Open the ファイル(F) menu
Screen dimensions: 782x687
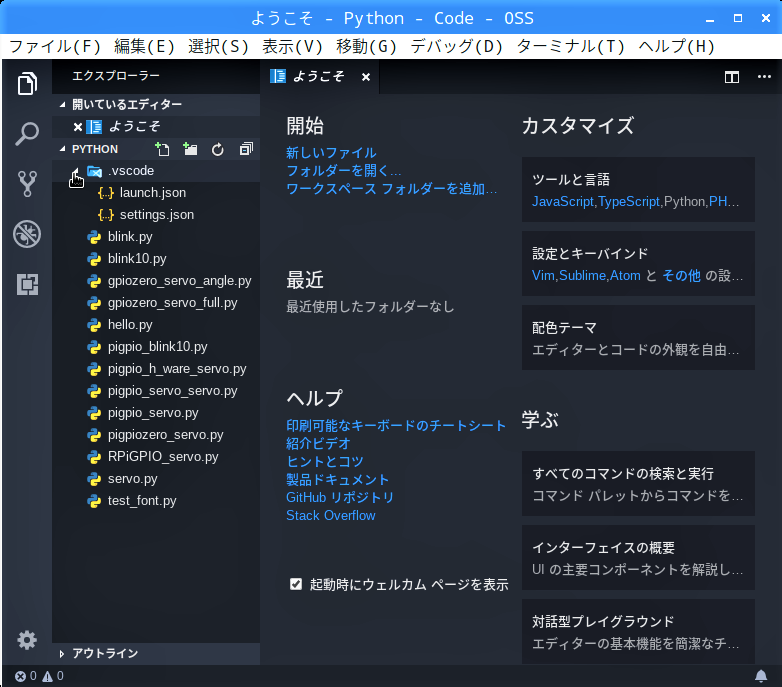click(55, 46)
